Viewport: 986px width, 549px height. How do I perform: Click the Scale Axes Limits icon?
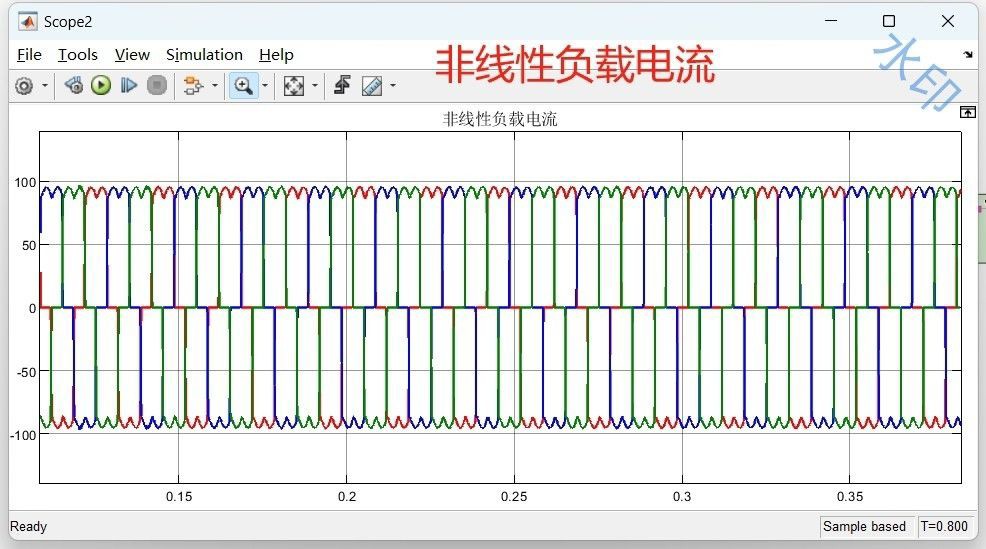click(x=294, y=86)
